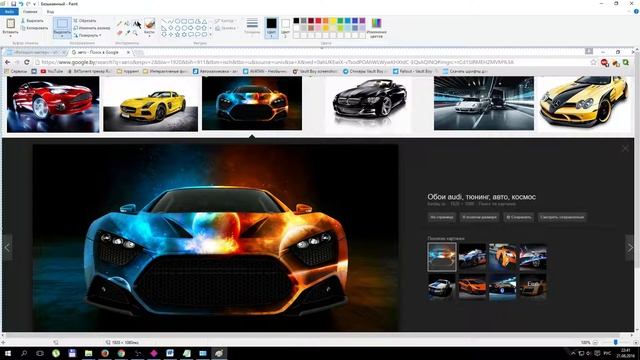Click the tunnel highway cars thumbnail
Screen dimensions: 640x360
484,103
